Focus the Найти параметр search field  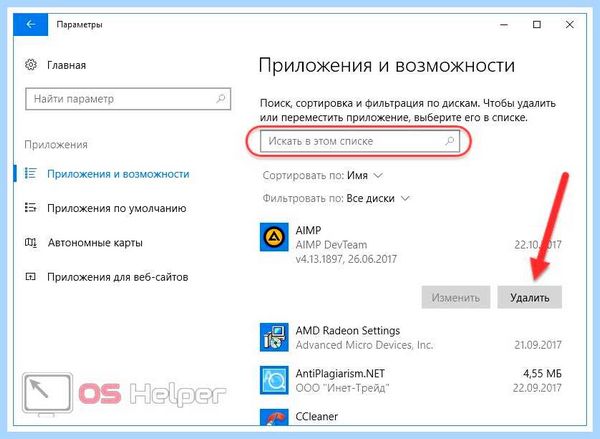click(128, 99)
